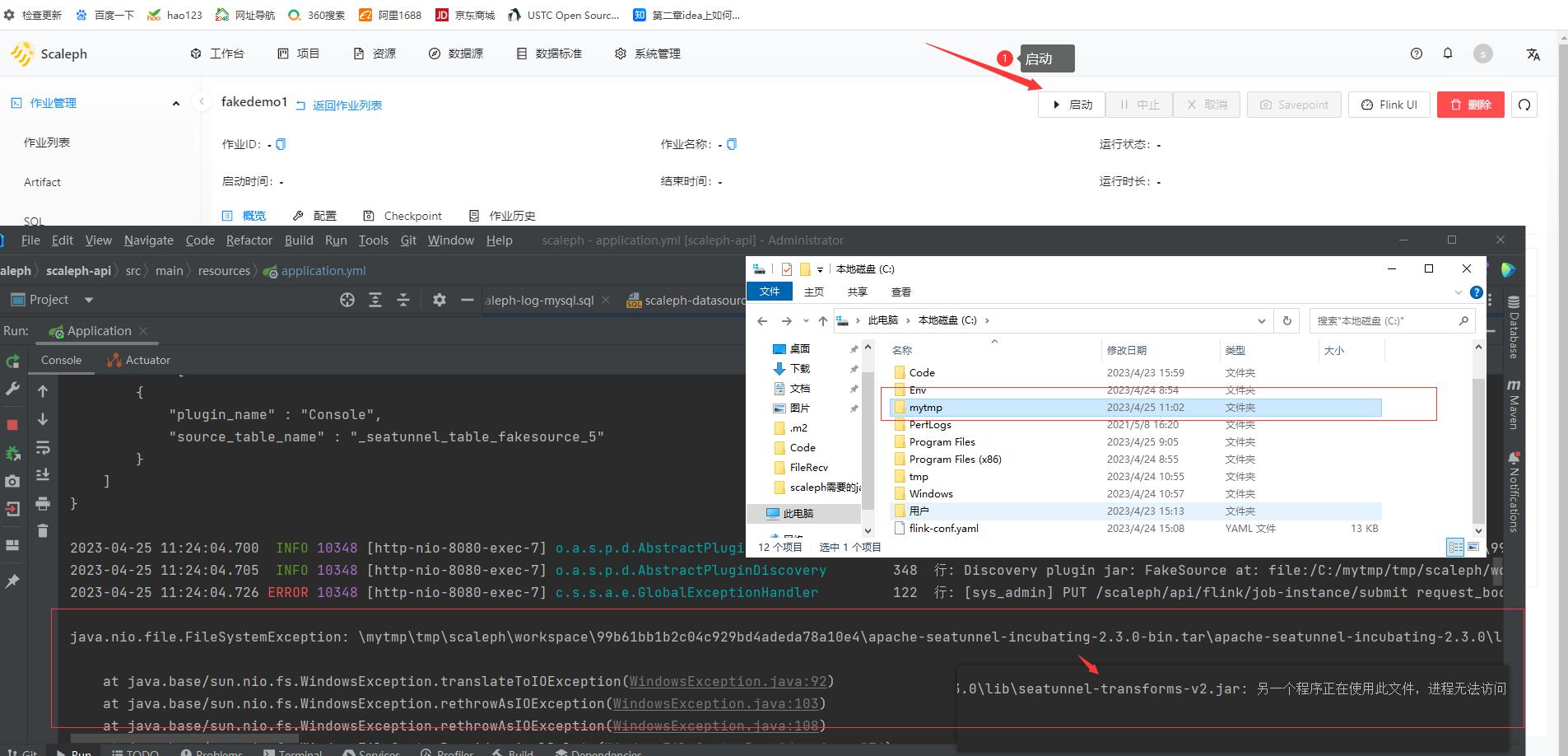Open the Application run configuration dropdown
1568x756 pixels.
98,330
